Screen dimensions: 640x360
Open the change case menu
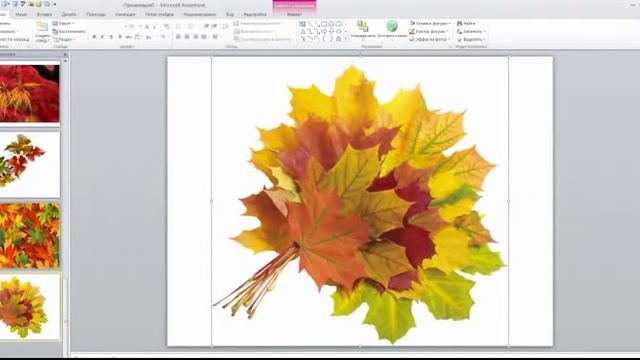click(x=149, y=37)
